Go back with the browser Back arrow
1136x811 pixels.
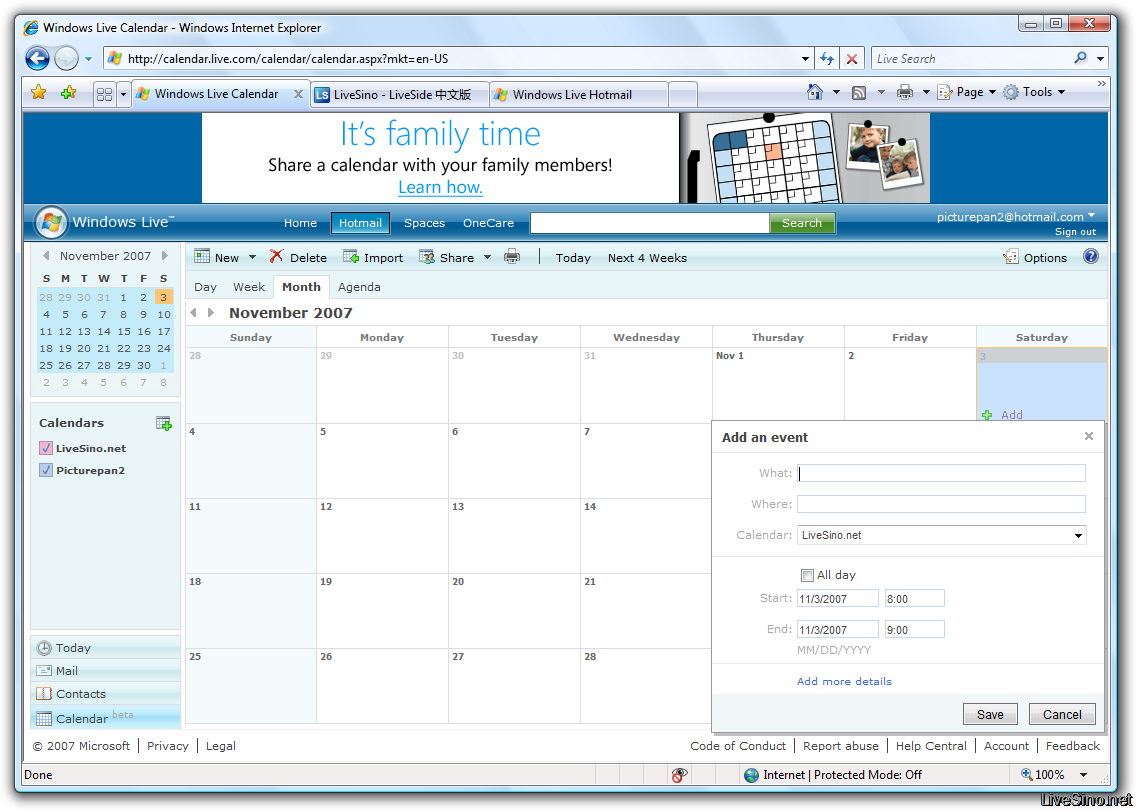(37, 59)
